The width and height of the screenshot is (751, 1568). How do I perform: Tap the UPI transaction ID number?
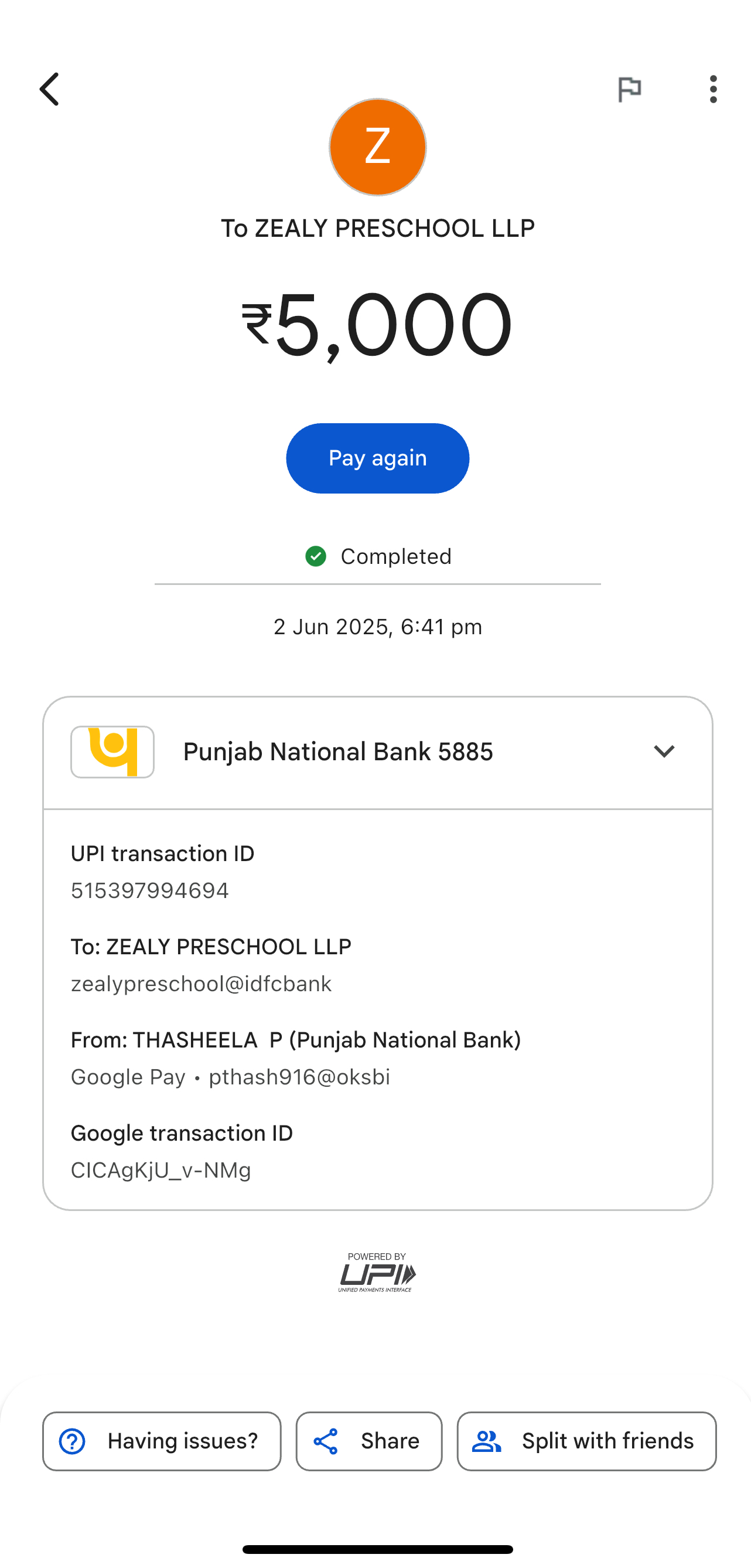(149, 890)
